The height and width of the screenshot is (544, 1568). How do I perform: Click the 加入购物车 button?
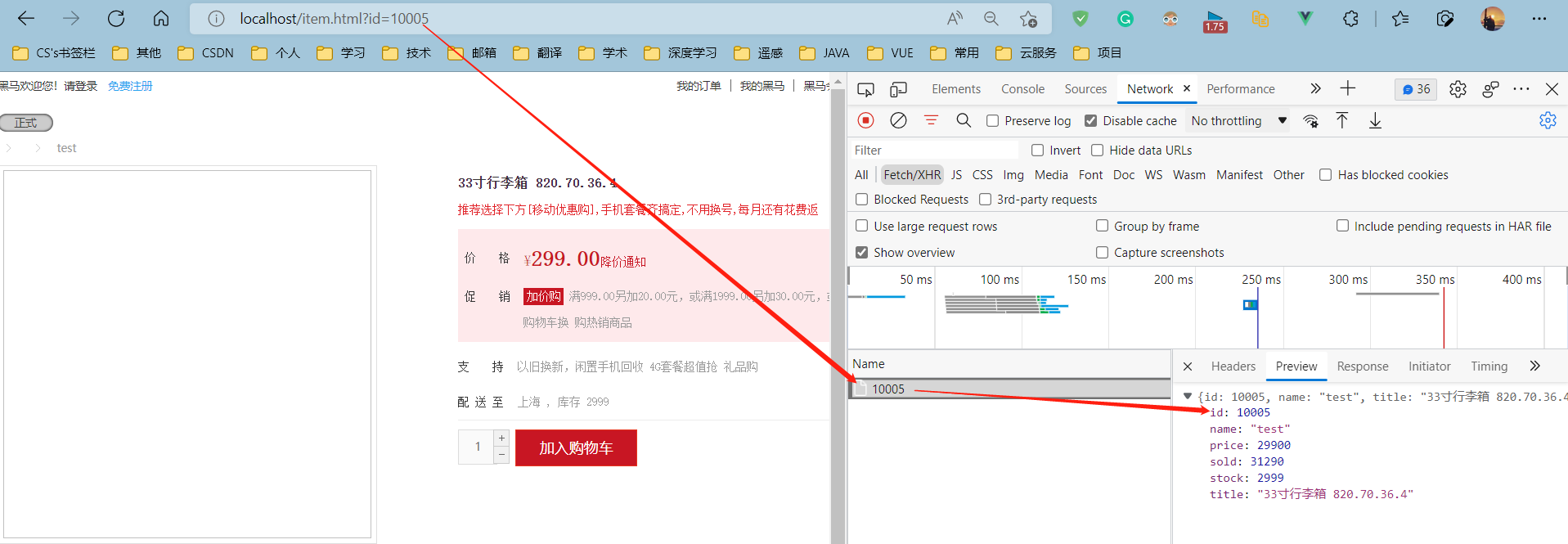click(576, 447)
